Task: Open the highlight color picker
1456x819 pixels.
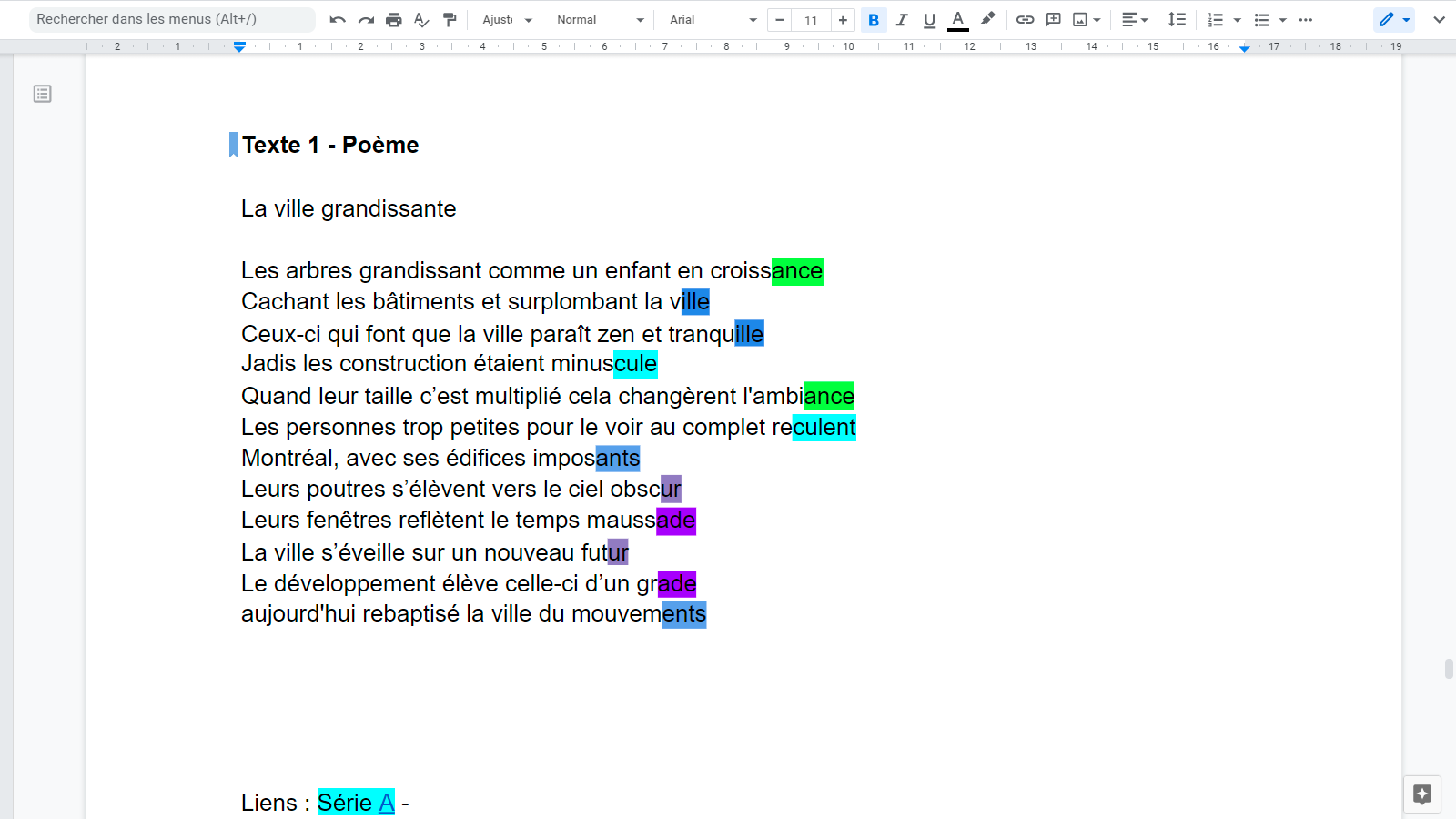Action: coord(987,19)
